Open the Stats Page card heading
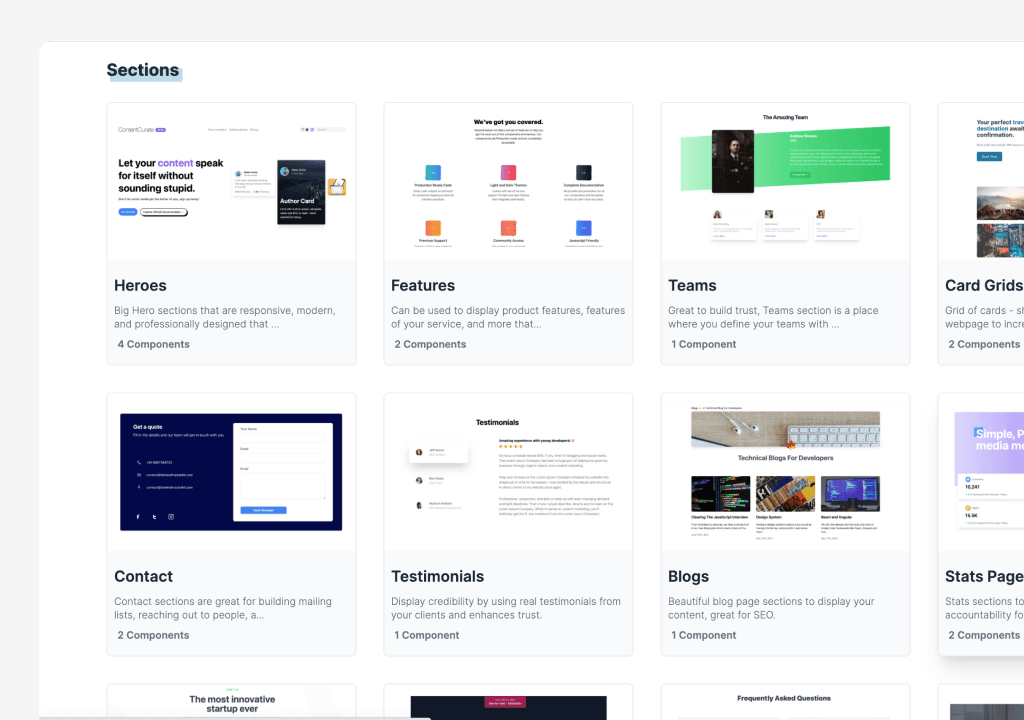Viewport: 1024px width, 720px height. coord(983,577)
